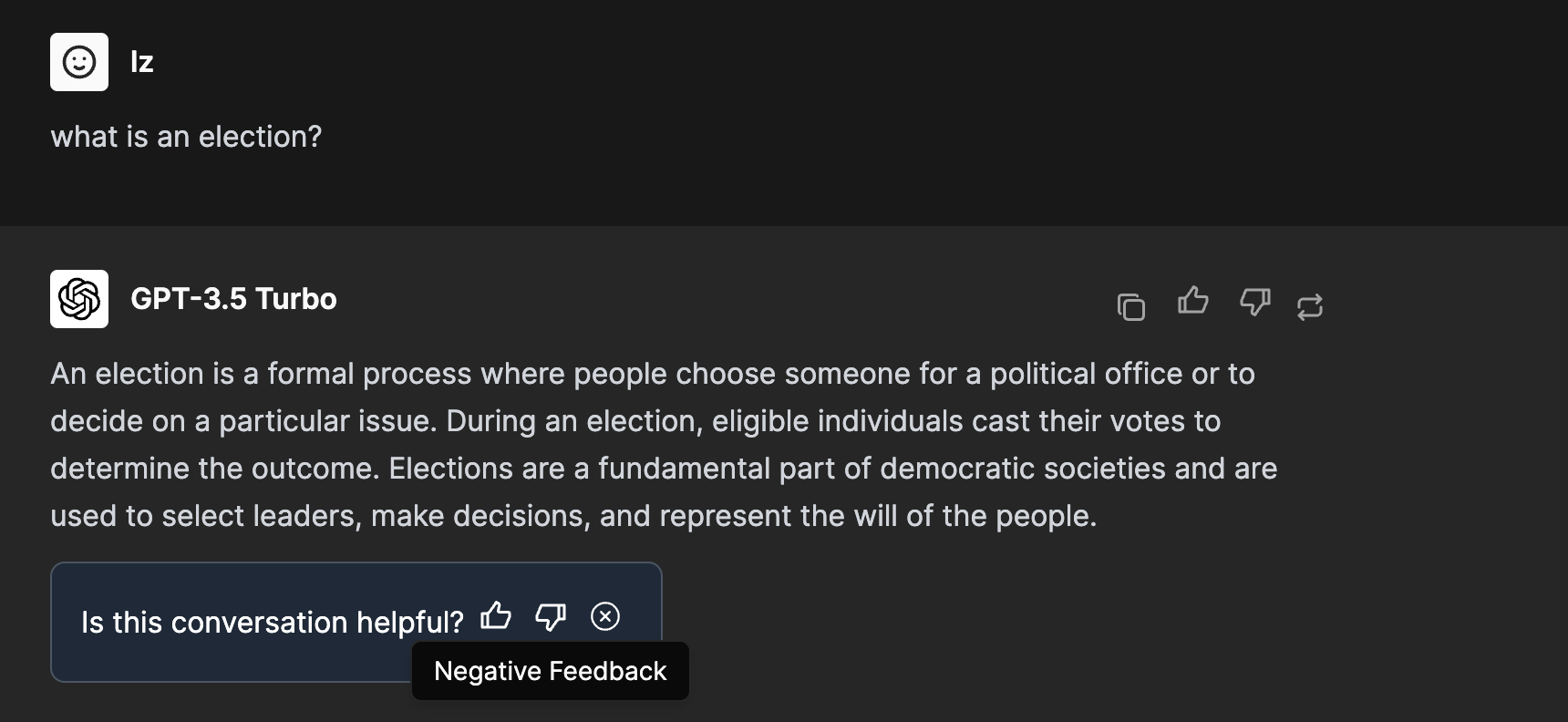Give thumbs down in conversation helpful banner
1568x722 pixels.
(x=551, y=617)
